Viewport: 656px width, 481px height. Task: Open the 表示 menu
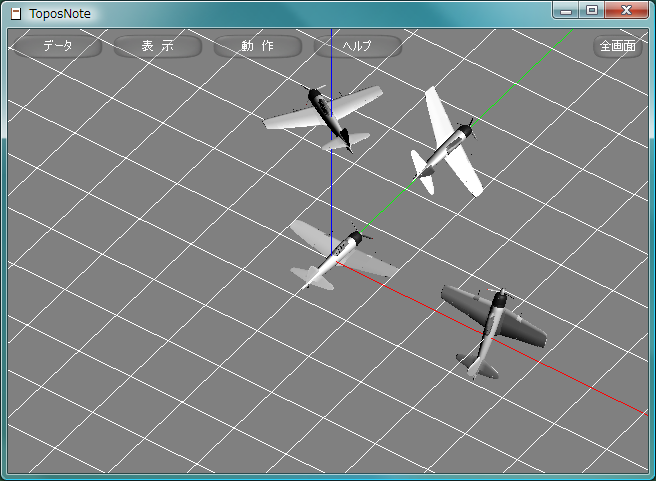click(158, 46)
